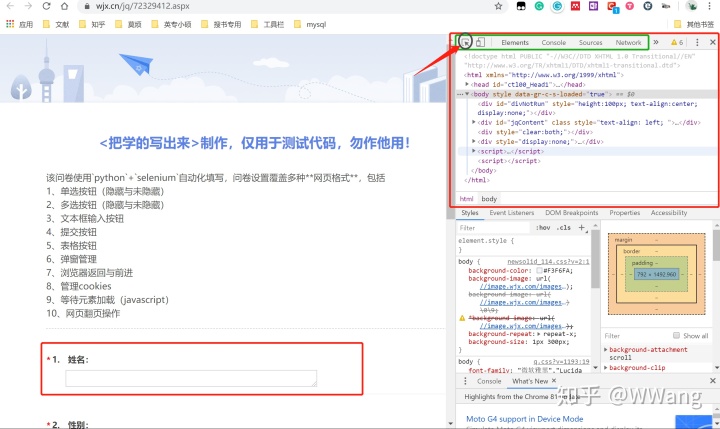The width and height of the screenshot is (720, 429).
Task: Click the #F3F6FA background-color swatch
Action: 539,271
